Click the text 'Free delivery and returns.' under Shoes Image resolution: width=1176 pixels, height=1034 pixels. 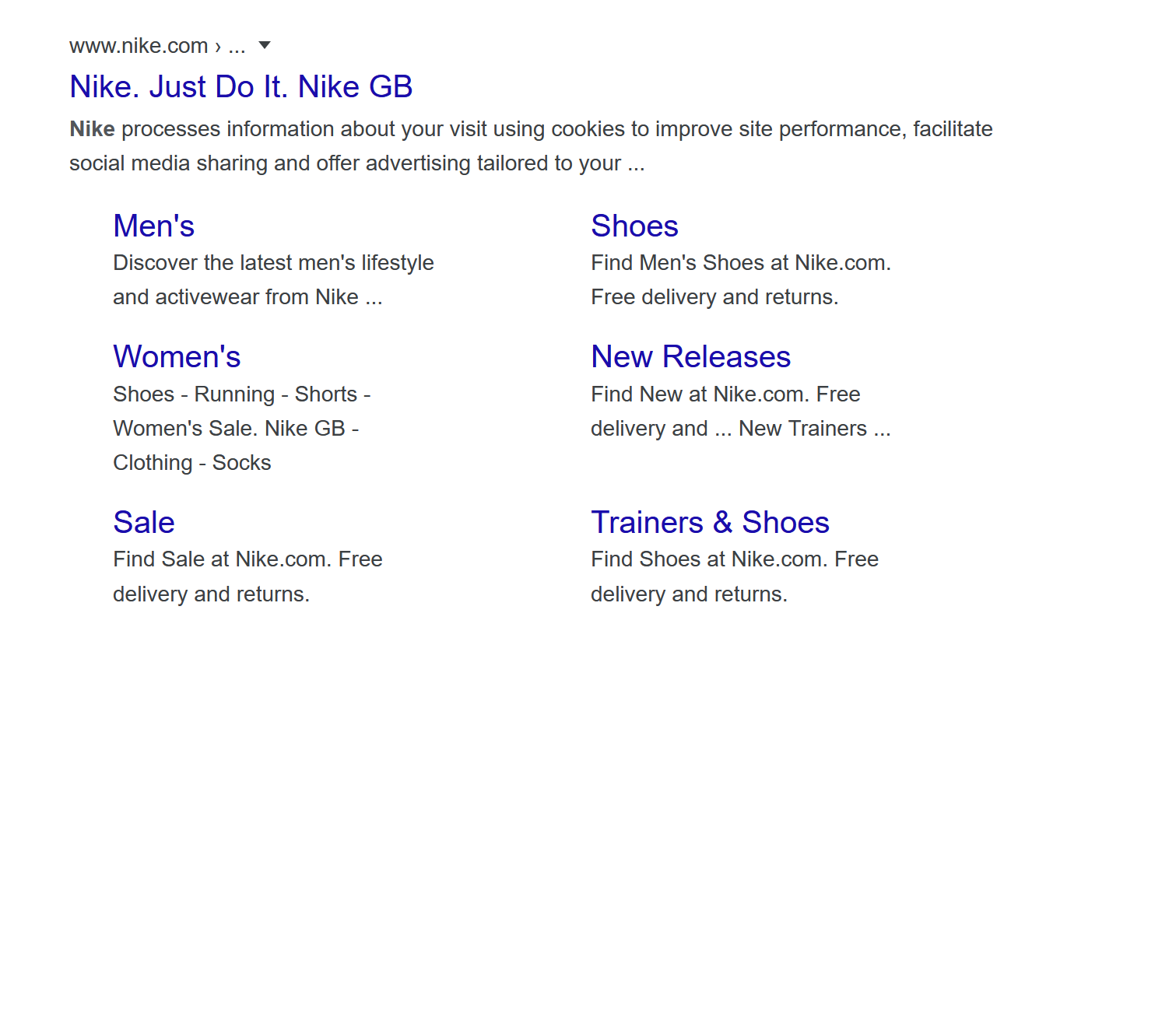(x=714, y=297)
